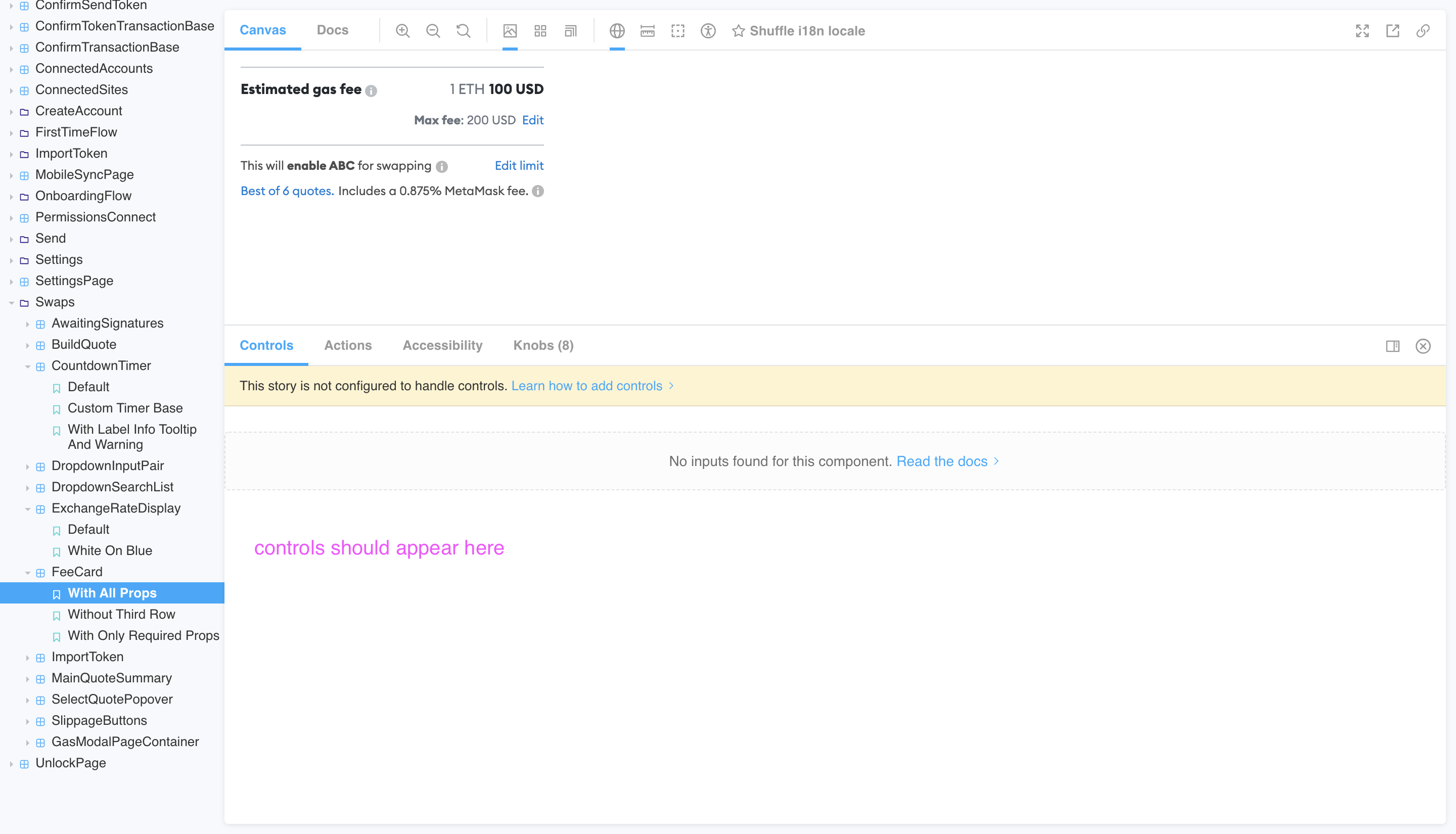Toggle the outline addon
The width and height of the screenshot is (1456, 834).
point(677,31)
